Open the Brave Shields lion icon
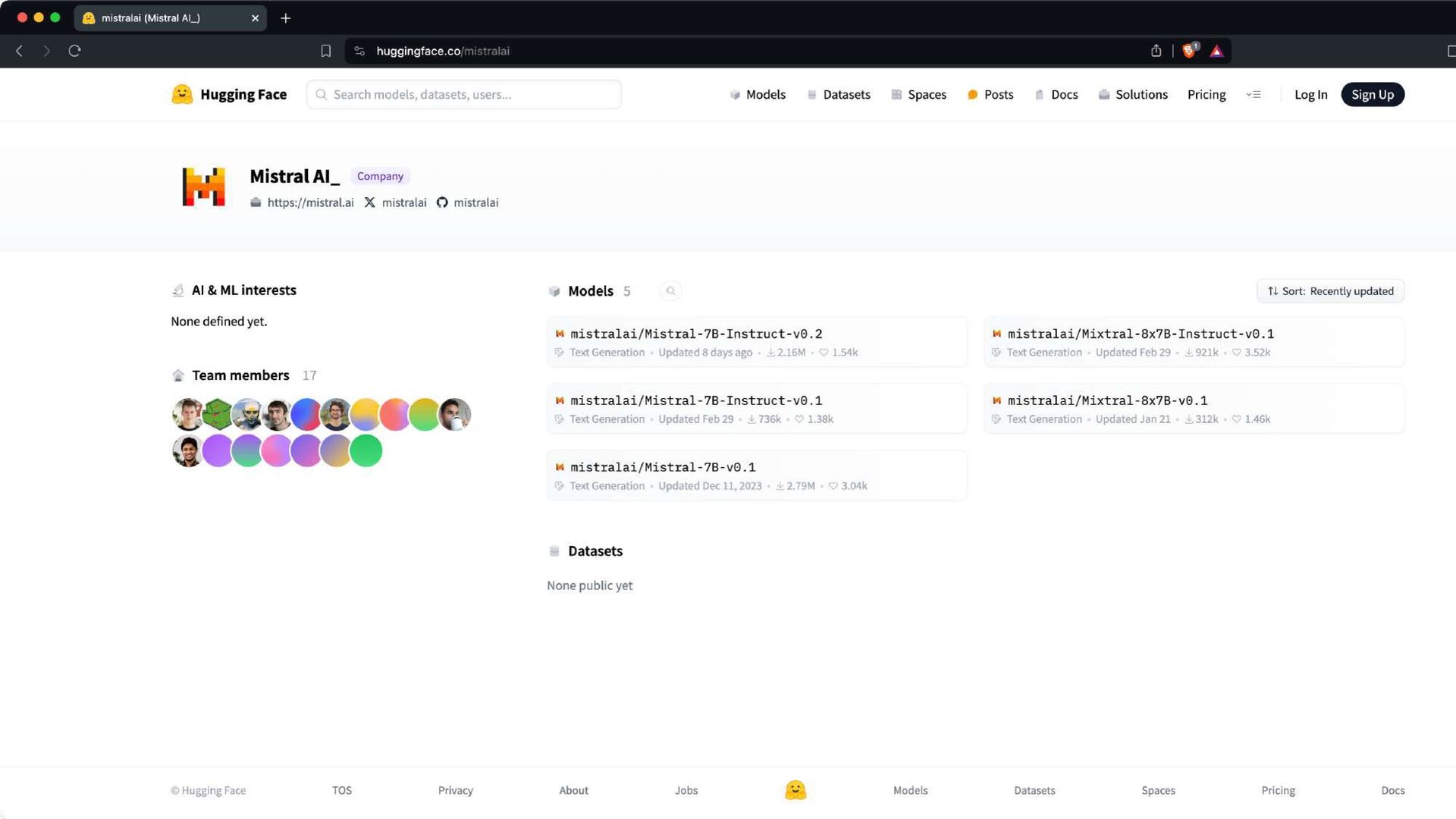1456x819 pixels. coord(1189,50)
